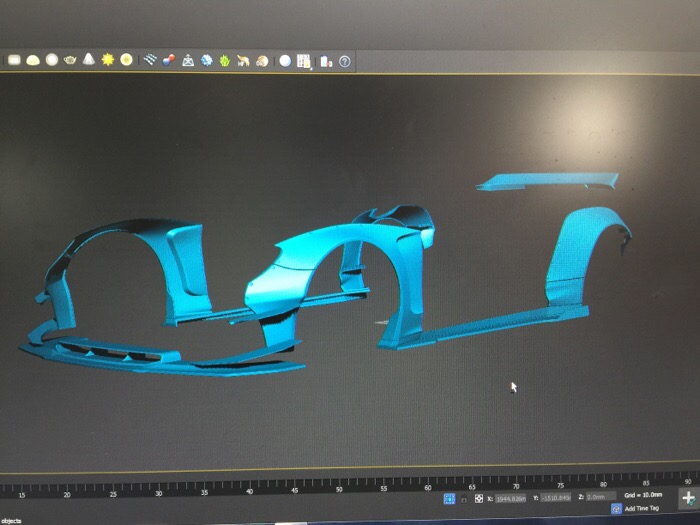Click the red and blue spheres icon
The image size is (700, 525).
click(169, 60)
